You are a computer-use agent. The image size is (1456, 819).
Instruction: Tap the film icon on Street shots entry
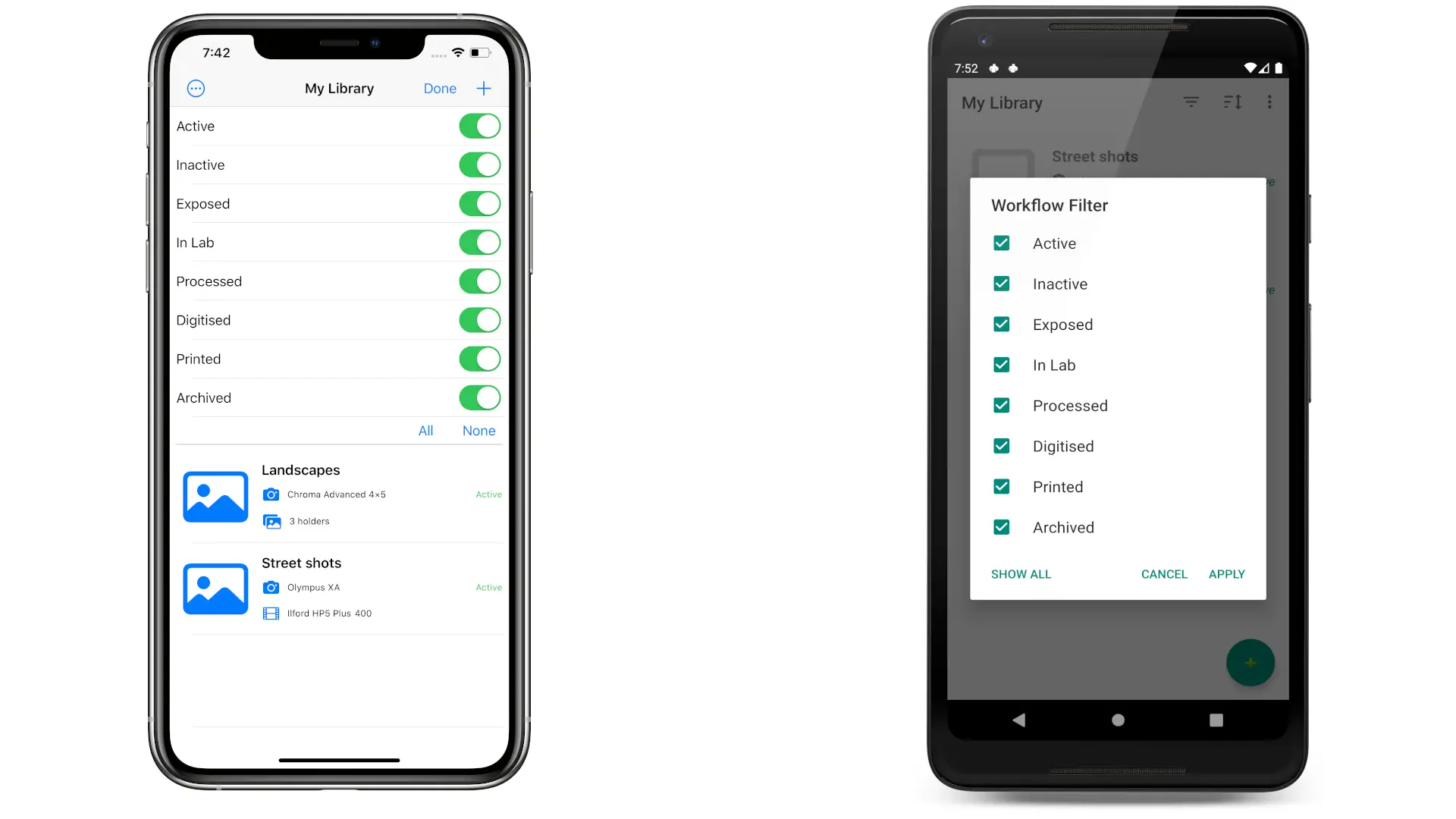[271, 613]
